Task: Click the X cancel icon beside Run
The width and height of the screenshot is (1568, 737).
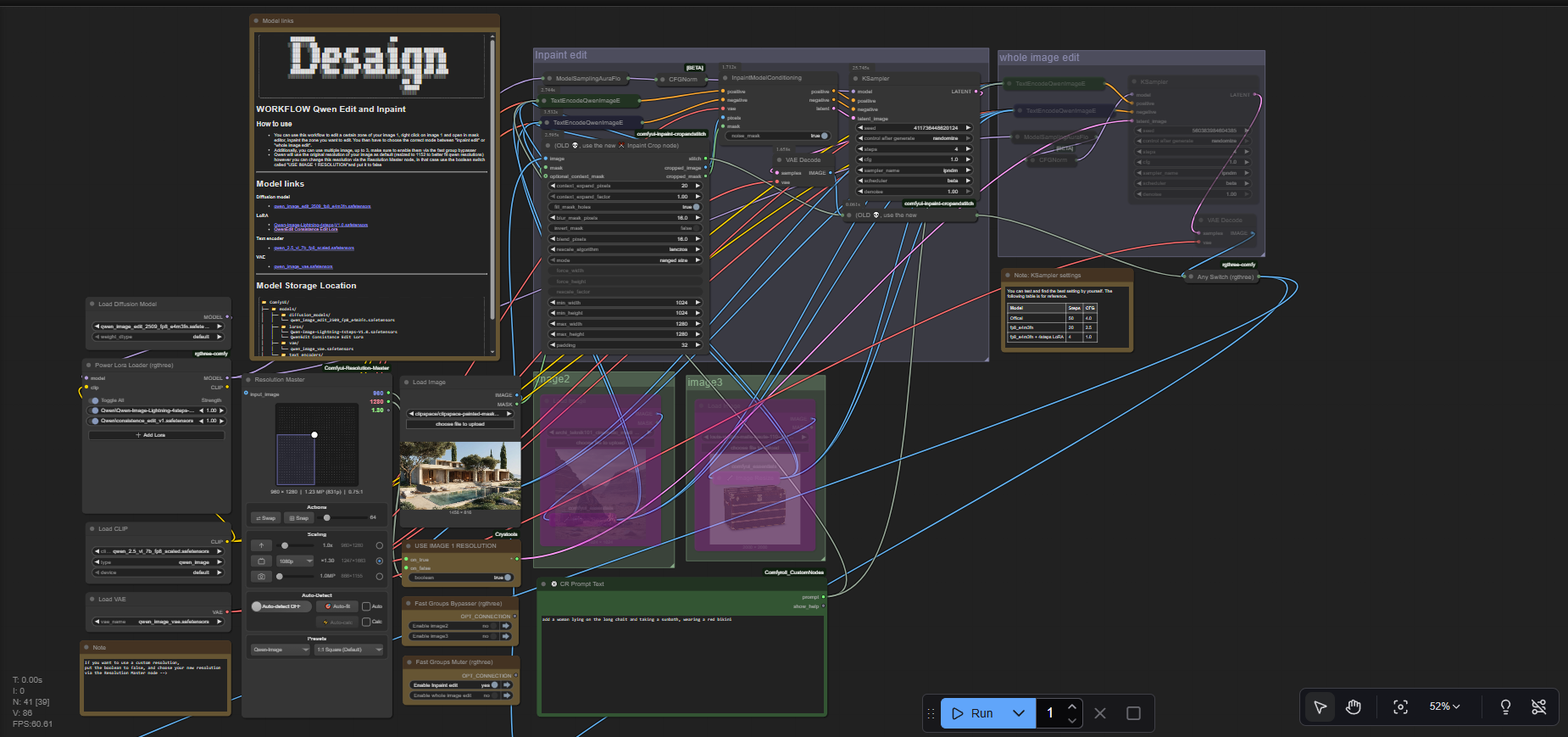Action: 1100,713
